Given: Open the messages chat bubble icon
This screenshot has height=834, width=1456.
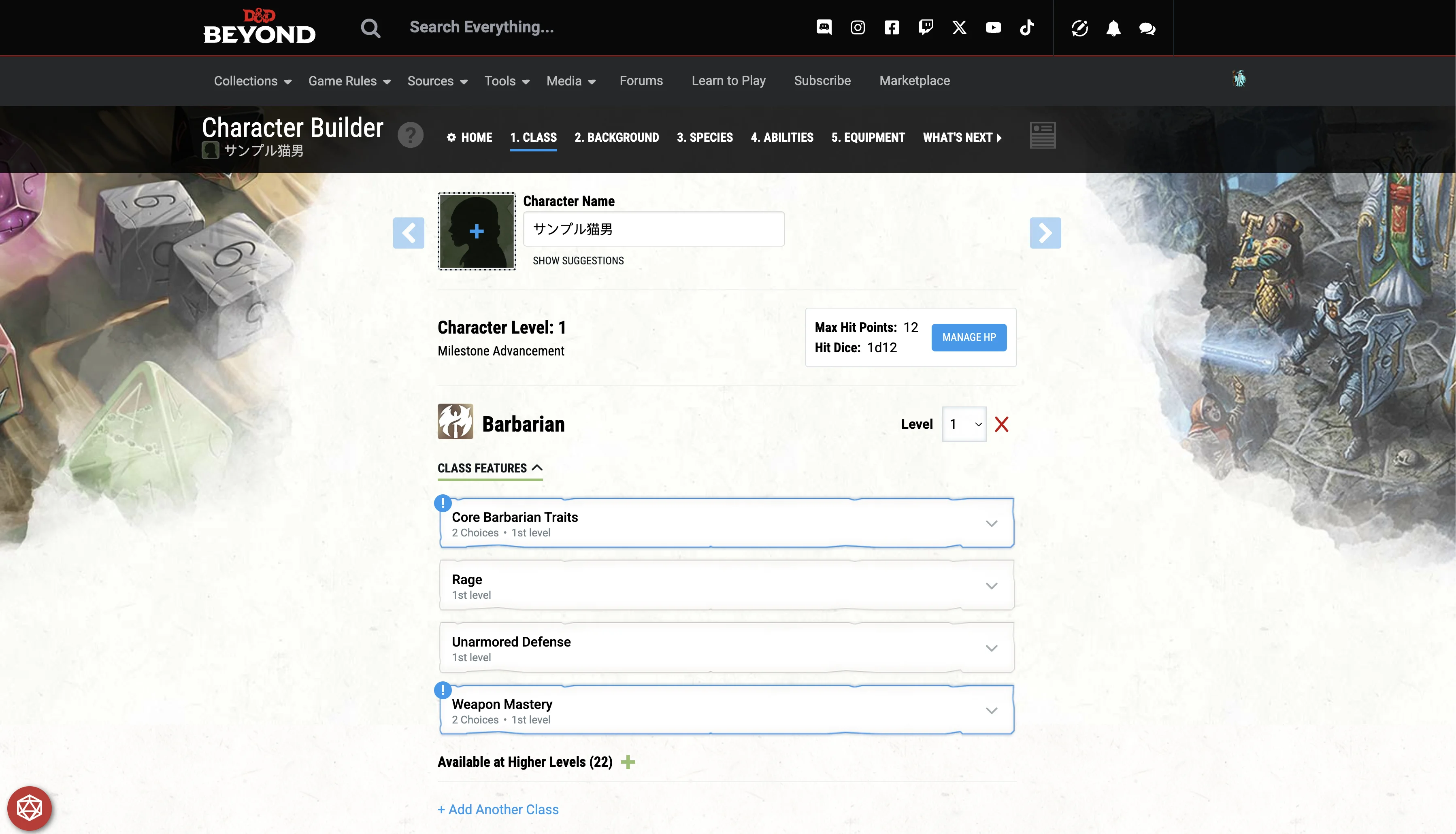Looking at the screenshot, I should tap(1147, 29).
